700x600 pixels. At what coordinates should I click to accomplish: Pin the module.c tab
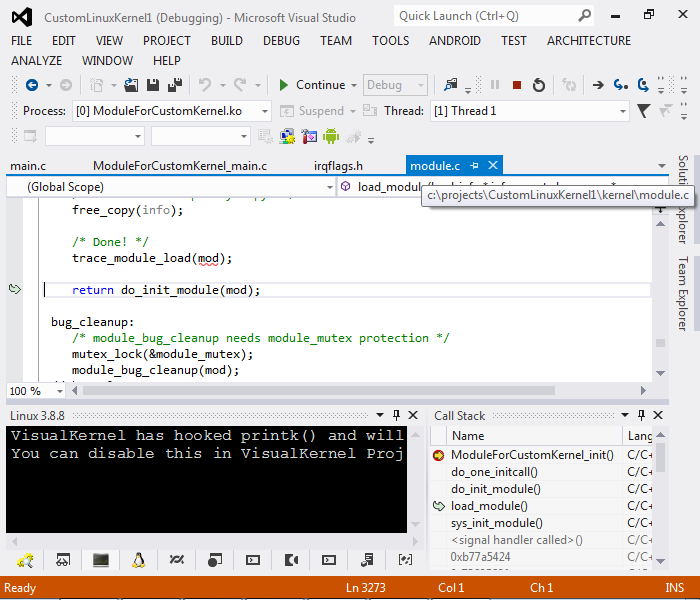tap(474, 166)
